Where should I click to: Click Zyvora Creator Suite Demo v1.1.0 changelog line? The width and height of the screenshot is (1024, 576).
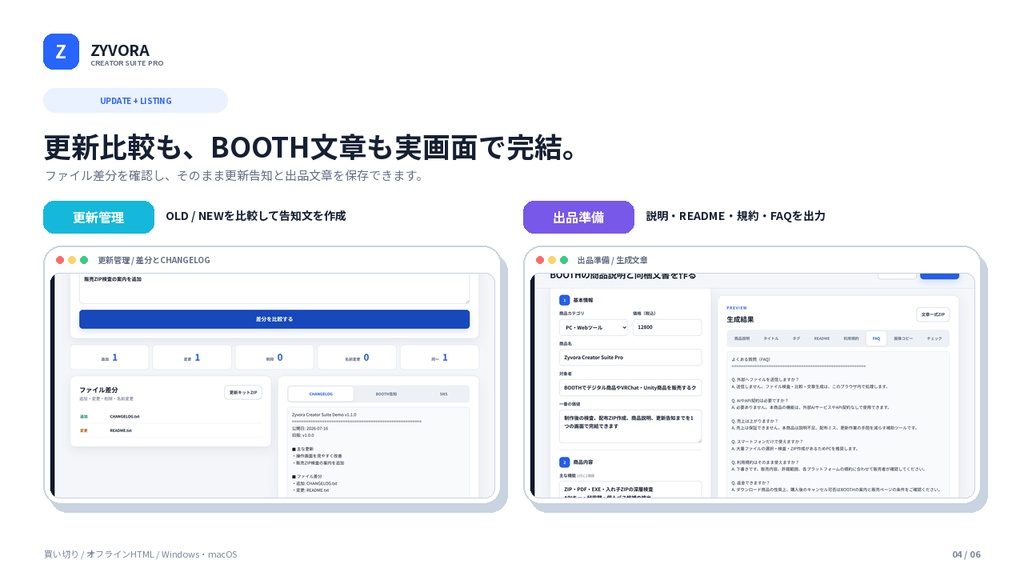(x=324, y=415)
